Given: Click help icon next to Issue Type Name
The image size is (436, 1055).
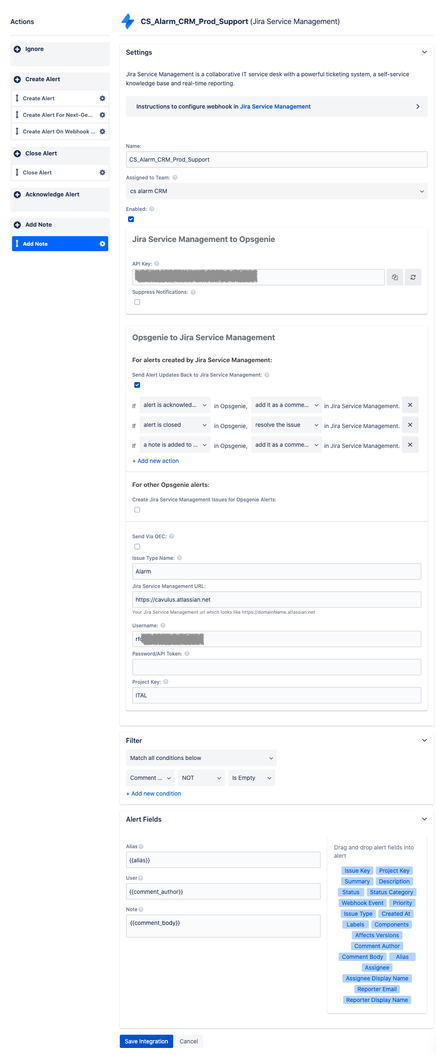Looking at the screenshot, I should coord(179,558).
